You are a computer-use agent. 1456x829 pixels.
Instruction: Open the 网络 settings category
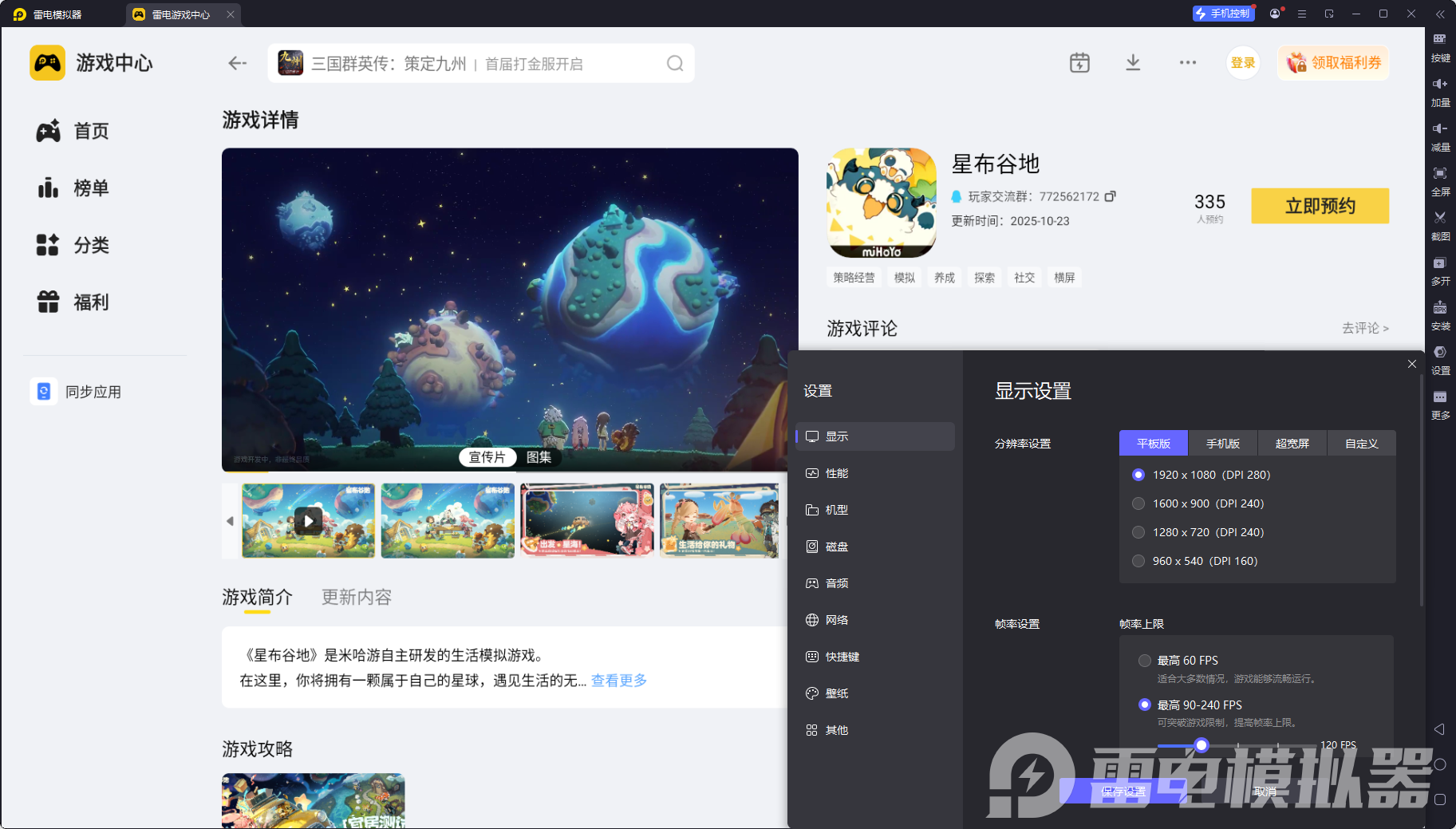[875, 620]
